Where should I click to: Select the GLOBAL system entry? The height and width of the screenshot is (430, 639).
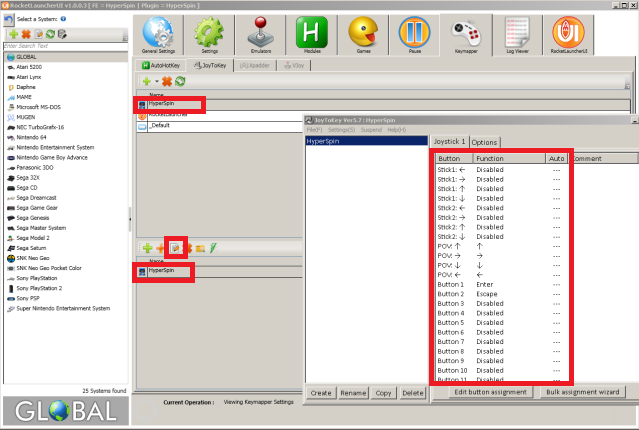[65, 57]
